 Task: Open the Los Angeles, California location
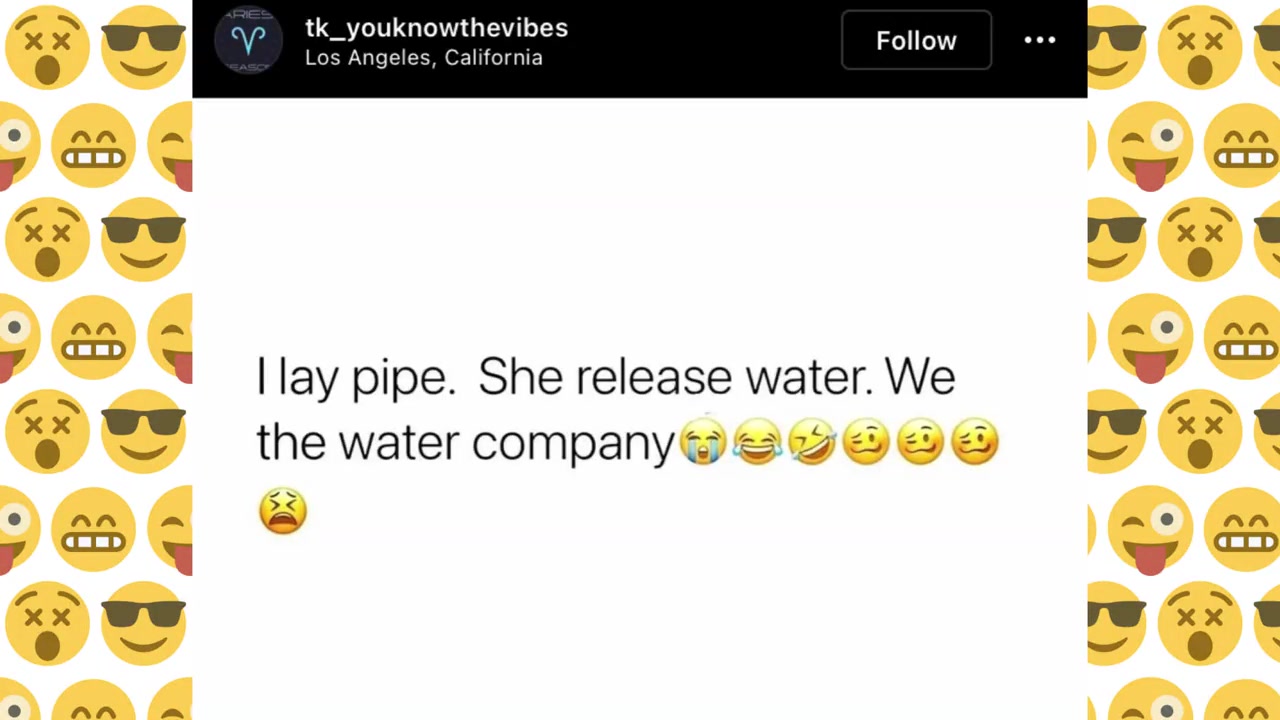pyautogui.click(x=423, y=58)
